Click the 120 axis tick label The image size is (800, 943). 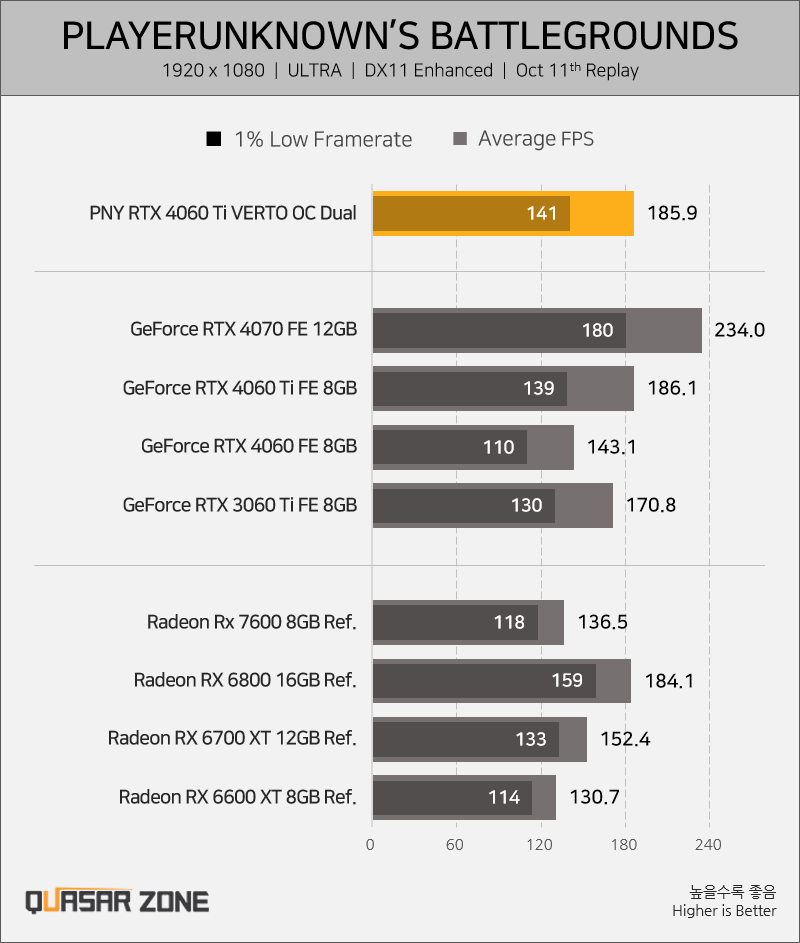pyautogui.click(x=540, y=845)
